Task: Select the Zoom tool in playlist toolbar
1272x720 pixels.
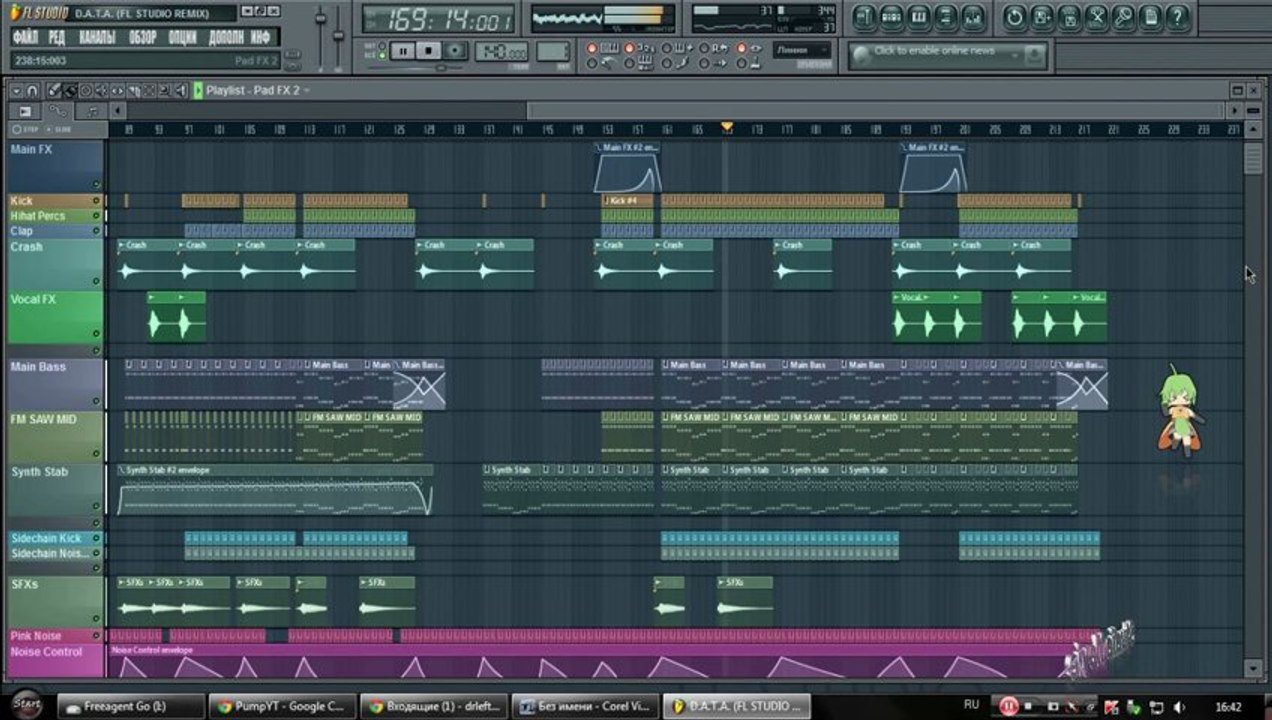Action: point(164,90)
